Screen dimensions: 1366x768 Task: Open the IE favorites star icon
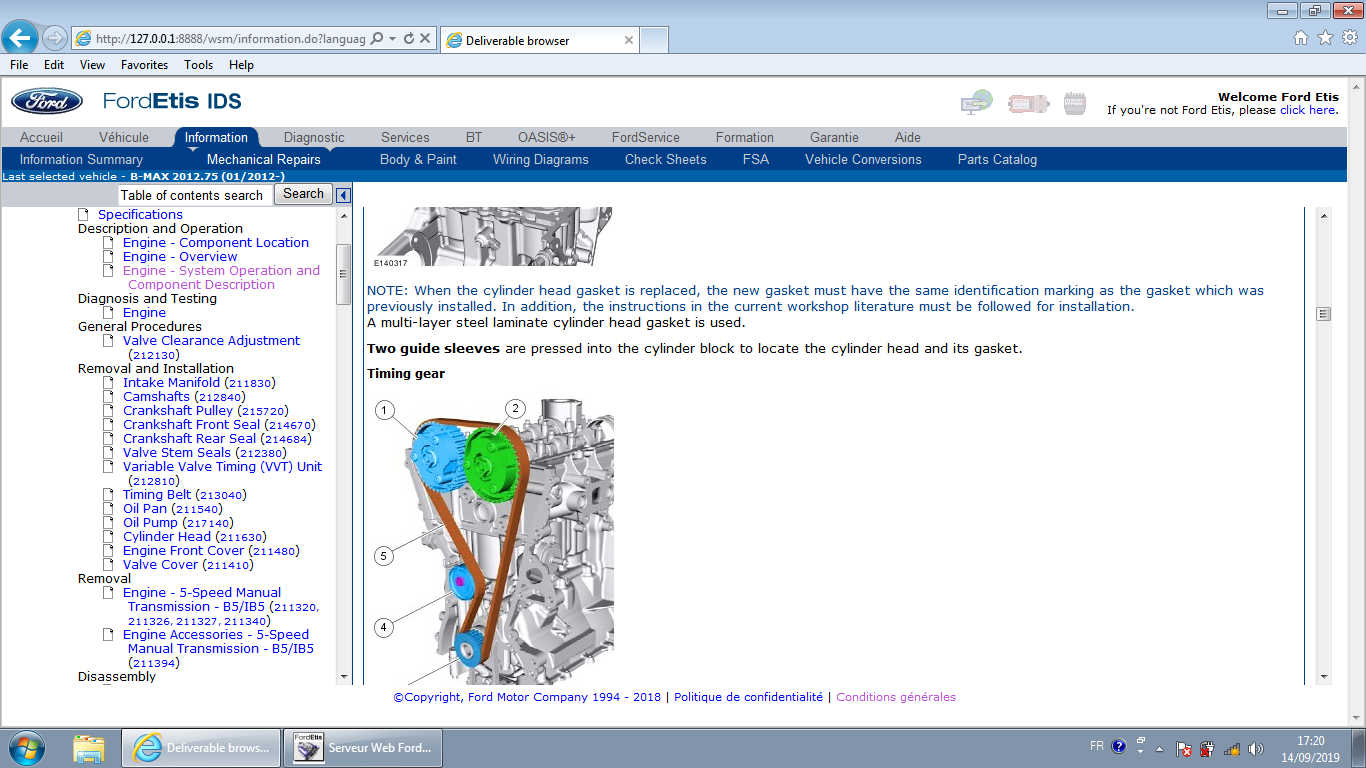point(1325,38)
